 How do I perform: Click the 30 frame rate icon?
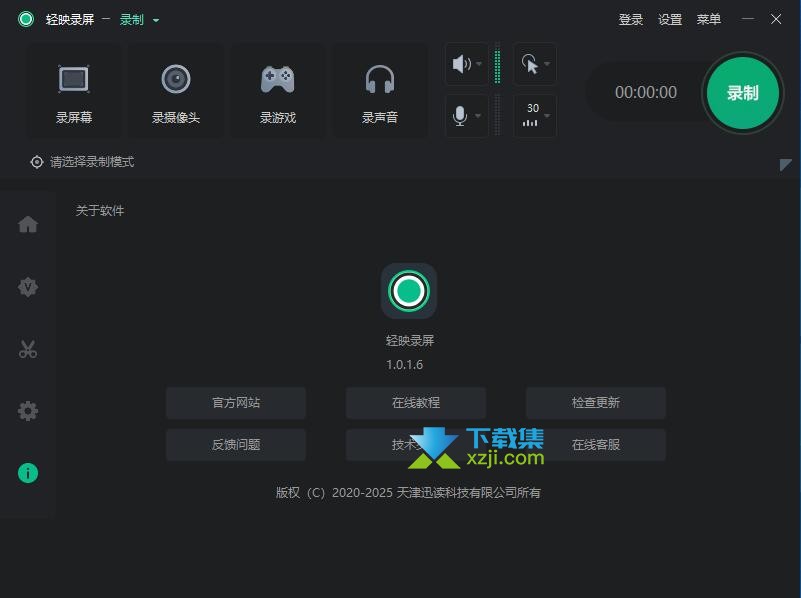coord(531,115)
